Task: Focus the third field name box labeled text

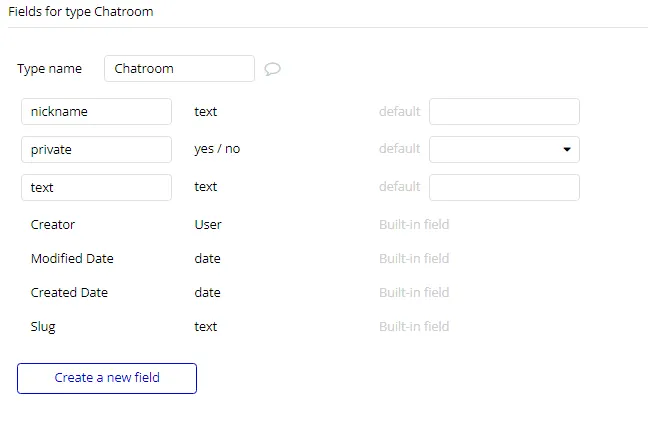Action: pyautogui.click(x=96, y=187)
